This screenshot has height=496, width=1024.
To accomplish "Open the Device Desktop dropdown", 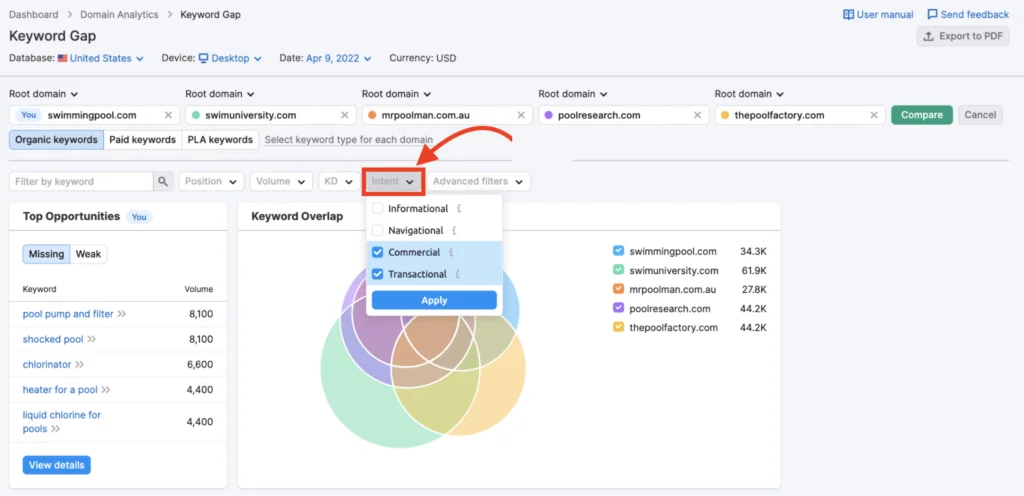I will [230, 58].
